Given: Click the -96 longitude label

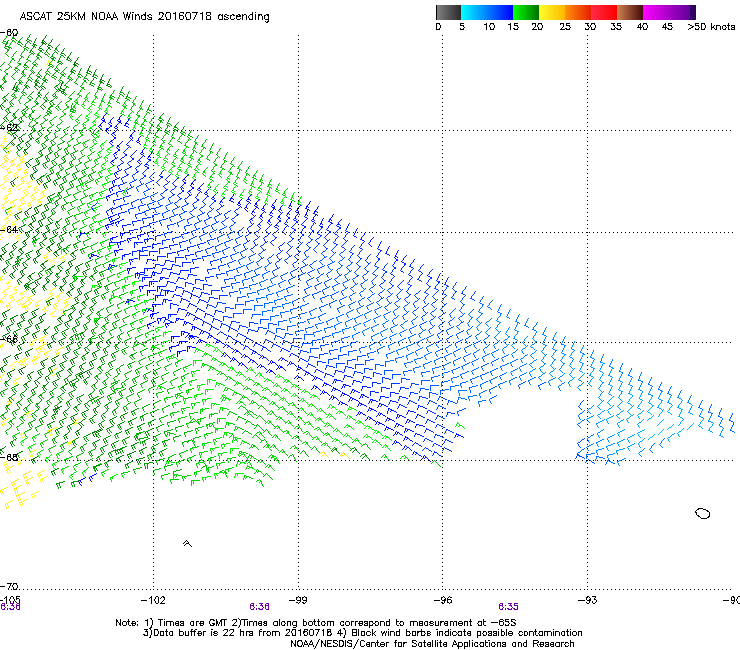Looking at the screenshot, I should [x=443, y=600].
